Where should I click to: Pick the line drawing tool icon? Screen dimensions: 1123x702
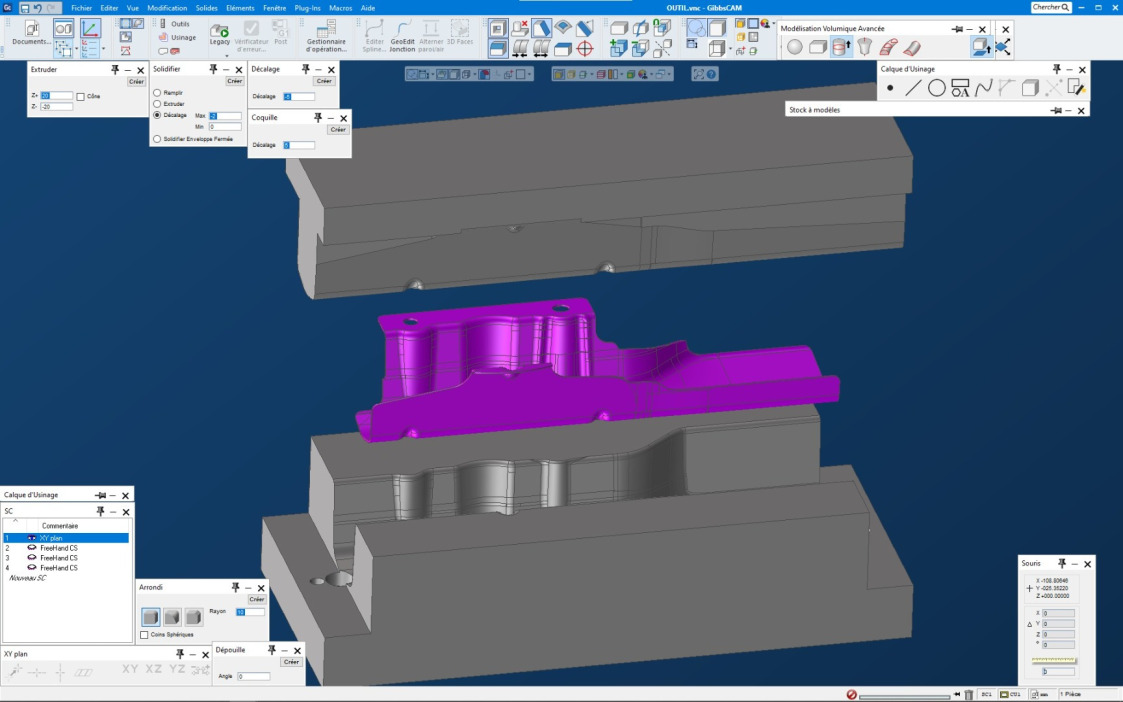913,88
